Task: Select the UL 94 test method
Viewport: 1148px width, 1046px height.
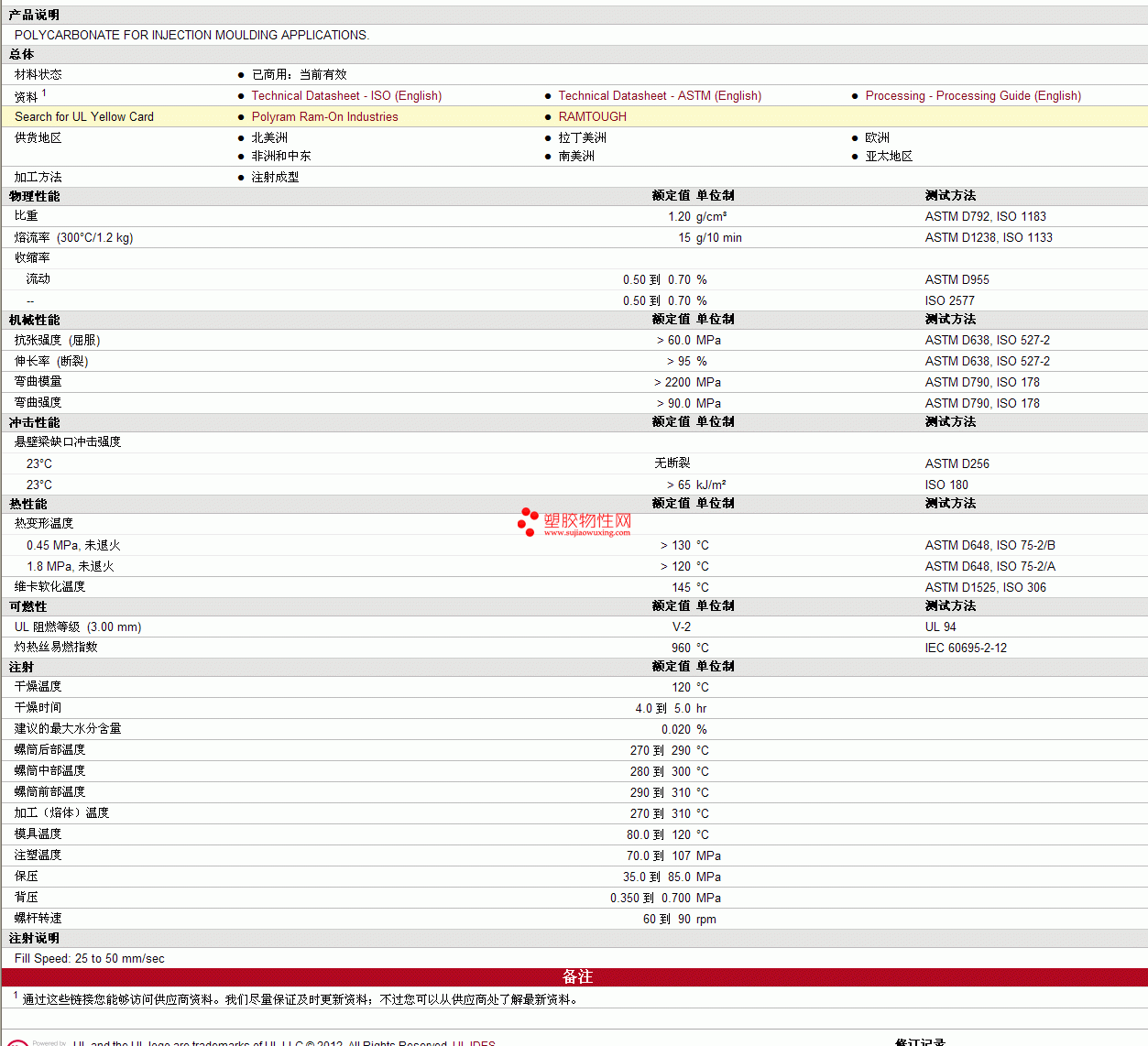Action: point(940,627)
